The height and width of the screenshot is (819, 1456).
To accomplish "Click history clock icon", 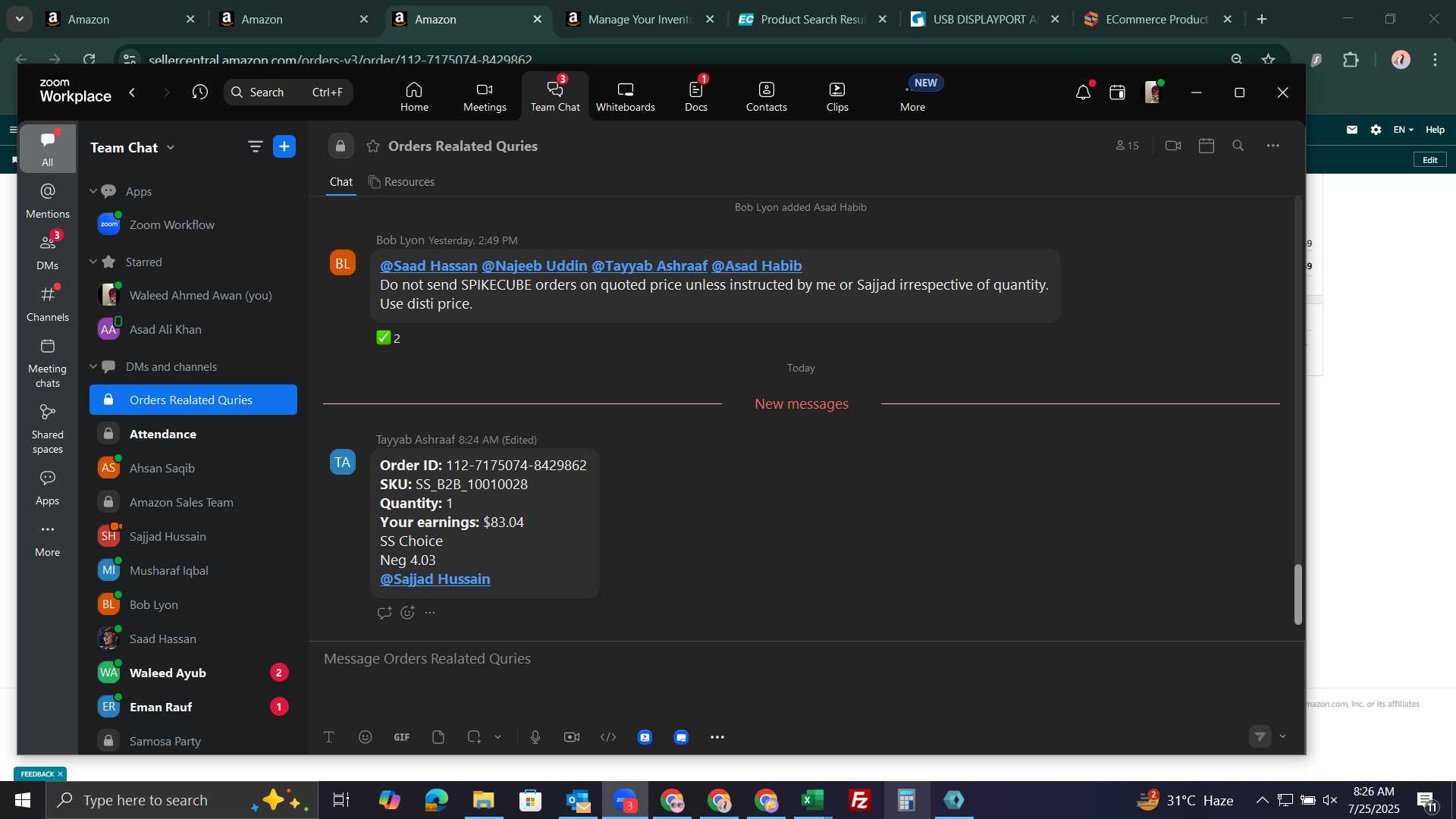I will pyautogui.click(x=200, y=93).
